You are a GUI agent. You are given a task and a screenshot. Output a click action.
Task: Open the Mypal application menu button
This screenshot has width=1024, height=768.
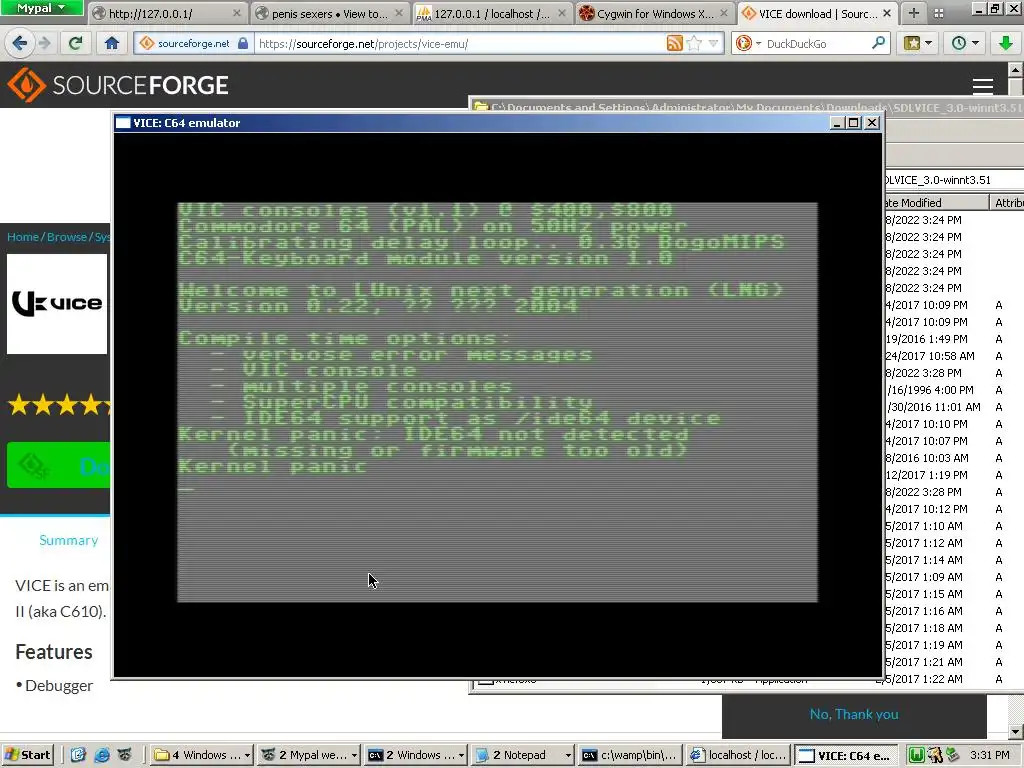[x=41, y=8]
